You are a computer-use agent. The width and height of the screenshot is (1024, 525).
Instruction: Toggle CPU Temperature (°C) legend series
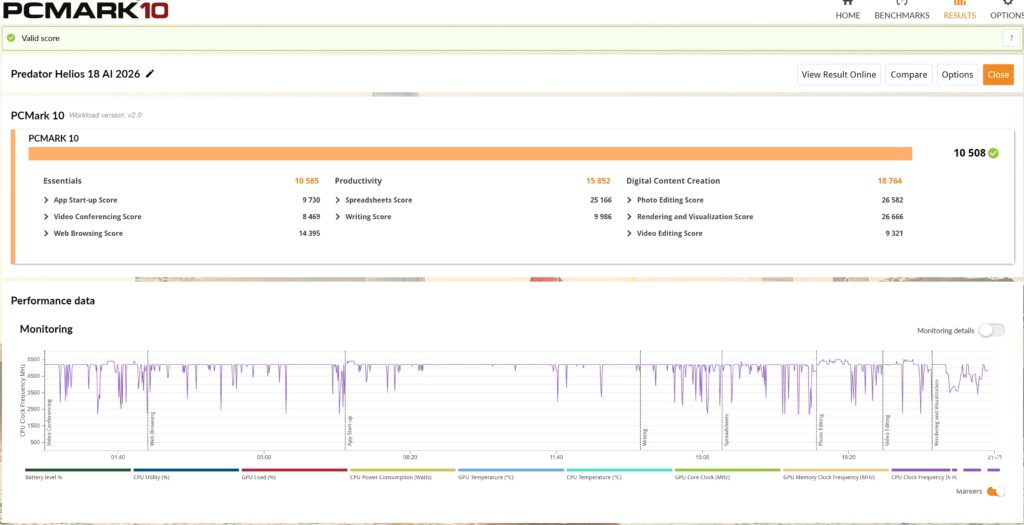click(x=619, y=473)
